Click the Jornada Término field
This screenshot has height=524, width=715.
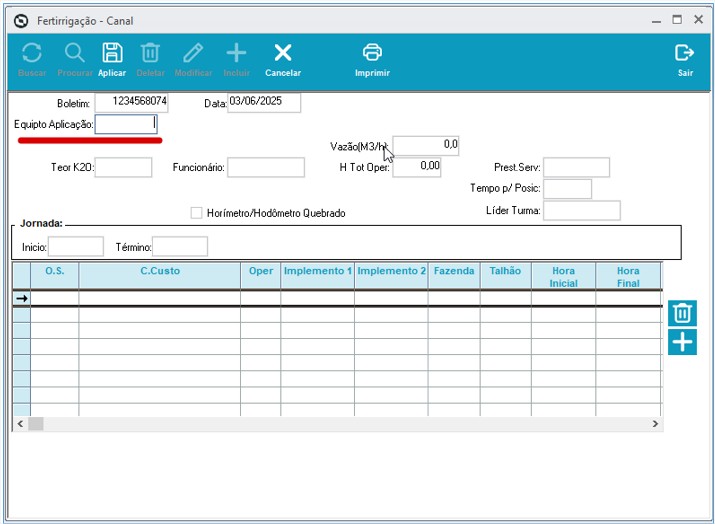(x=180, y=247)
